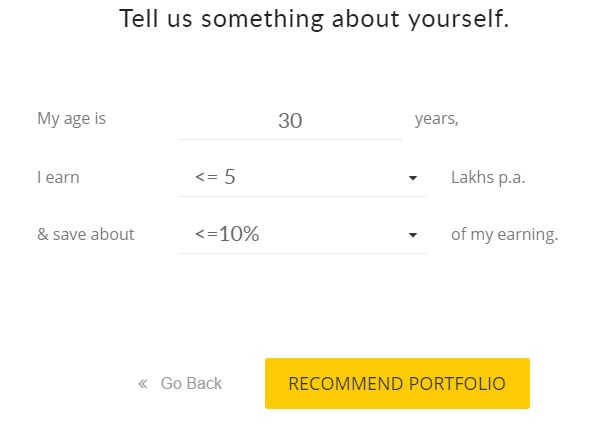Click the dotted underline below the age value
This screenshot has width=600, height=430.
pos(290,140)
